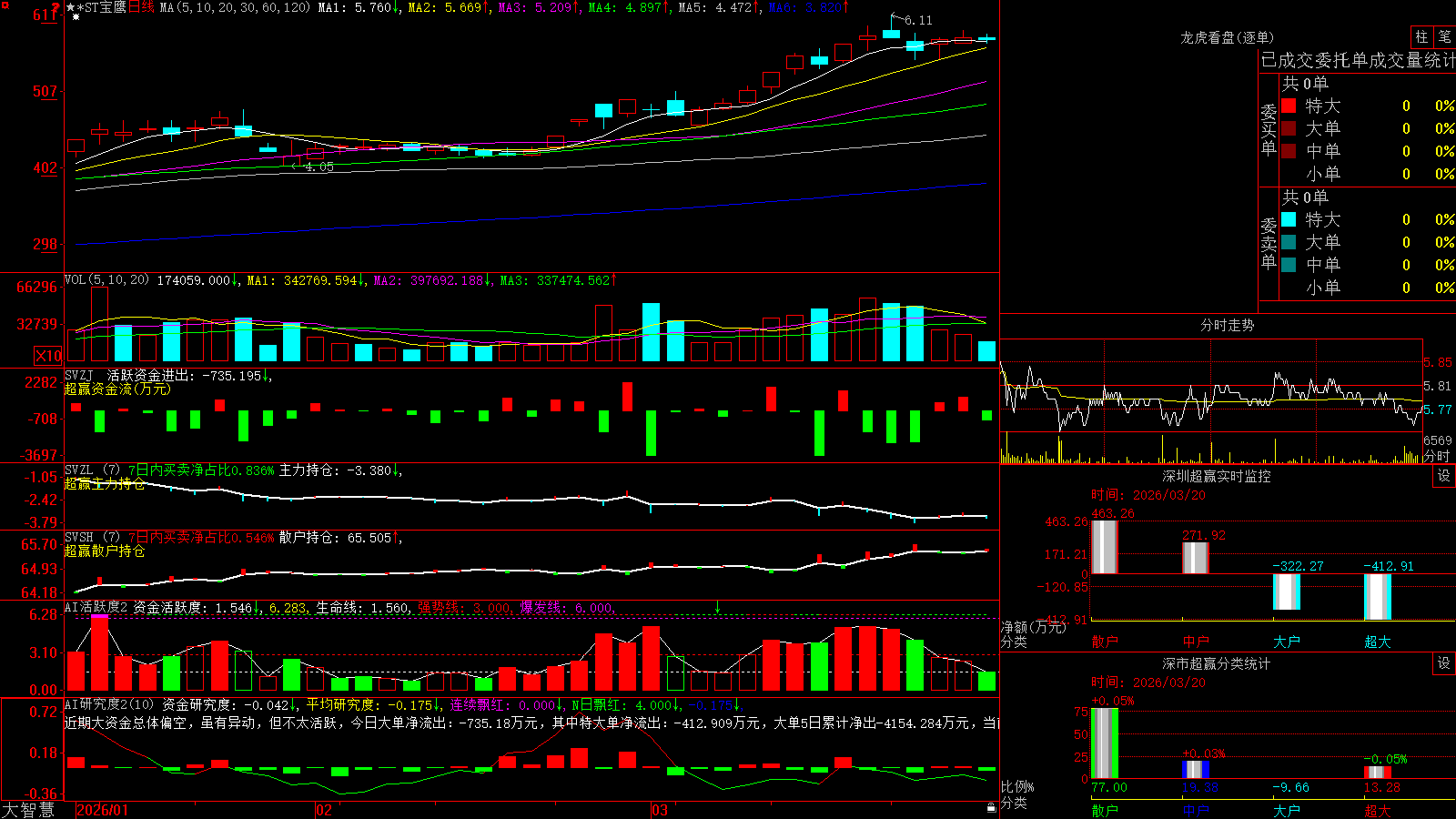
Task: Select the 2026/01 date marker on timeline
Action: click(x=103, y=810)
